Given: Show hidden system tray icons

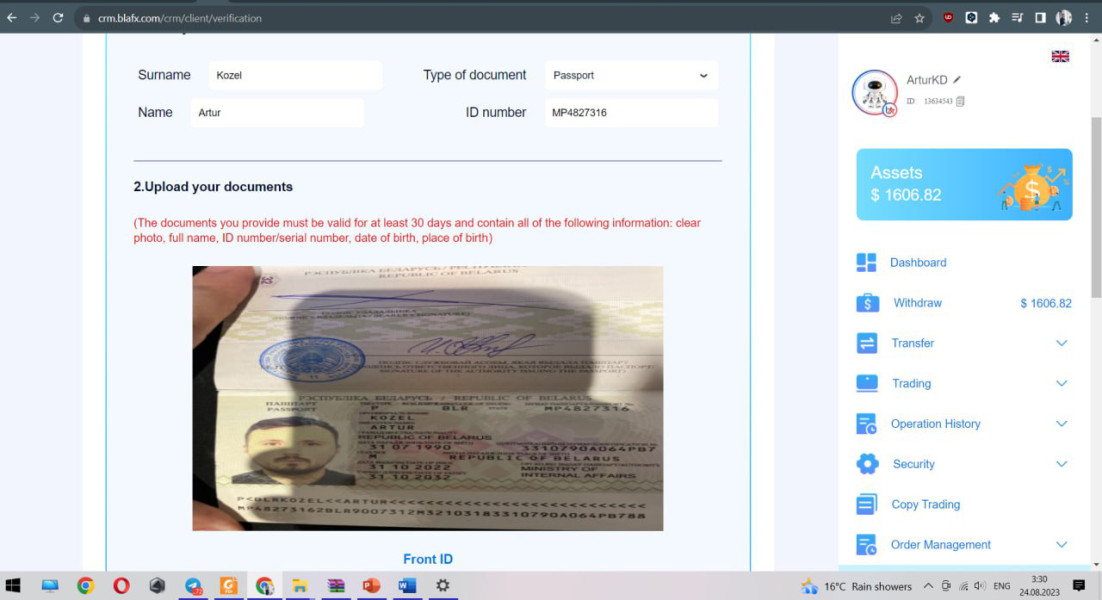Looking at the screenshot, I should [928, 586].
